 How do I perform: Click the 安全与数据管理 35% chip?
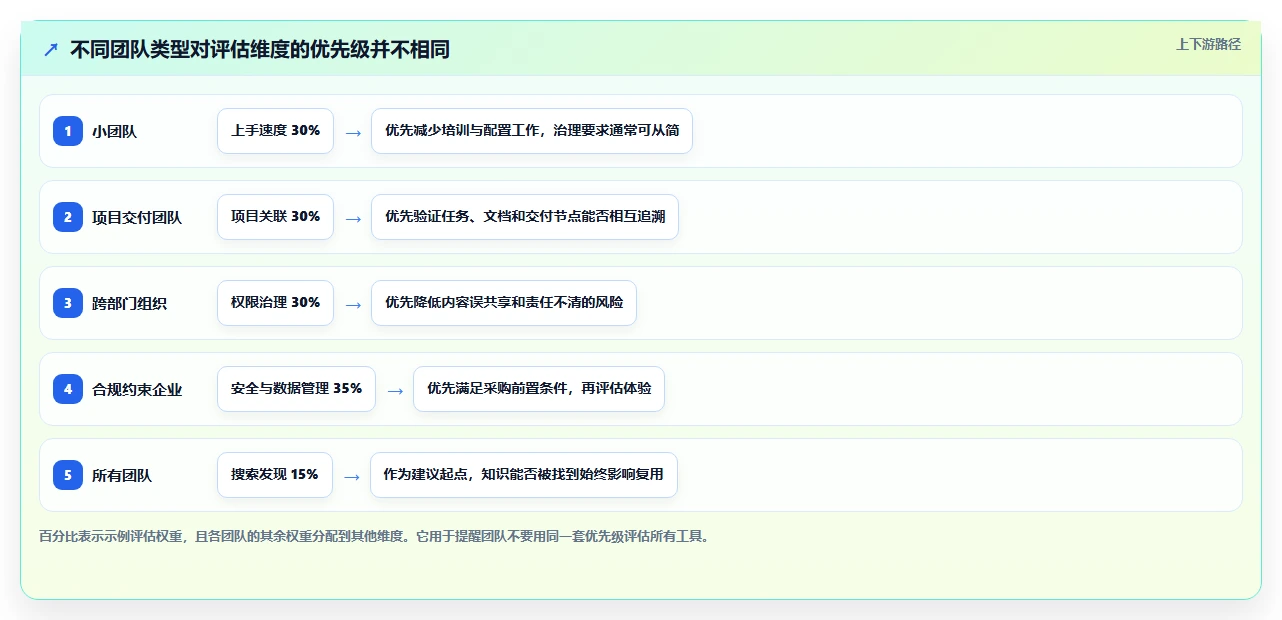click(x=296, y=389)
